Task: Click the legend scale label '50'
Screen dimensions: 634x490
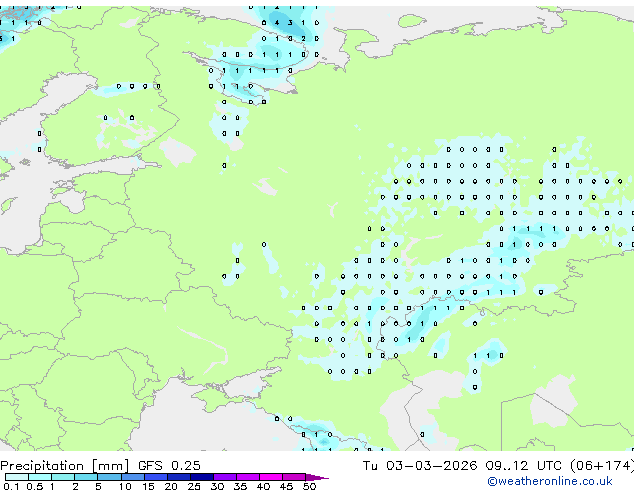Action: click(x=309, y=486)
